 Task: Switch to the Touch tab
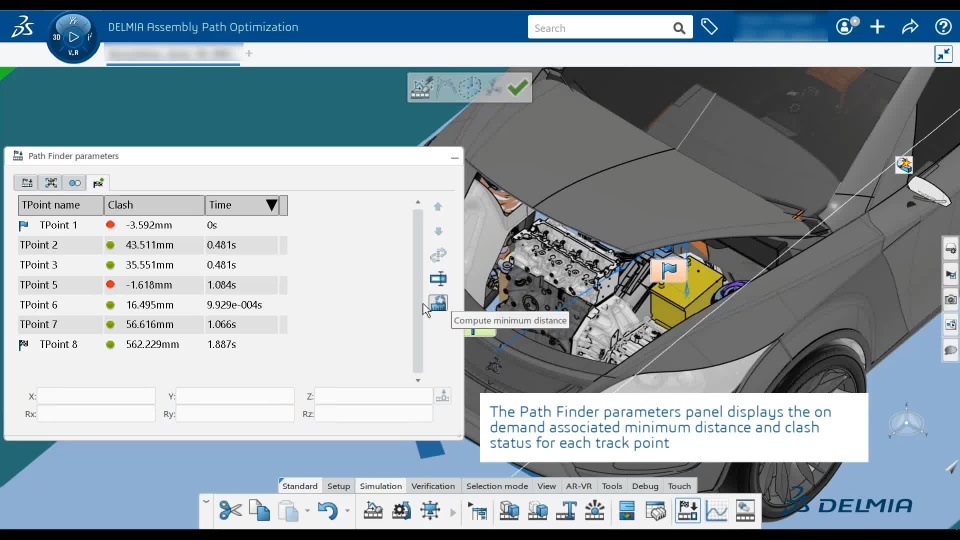click(679, 486)
